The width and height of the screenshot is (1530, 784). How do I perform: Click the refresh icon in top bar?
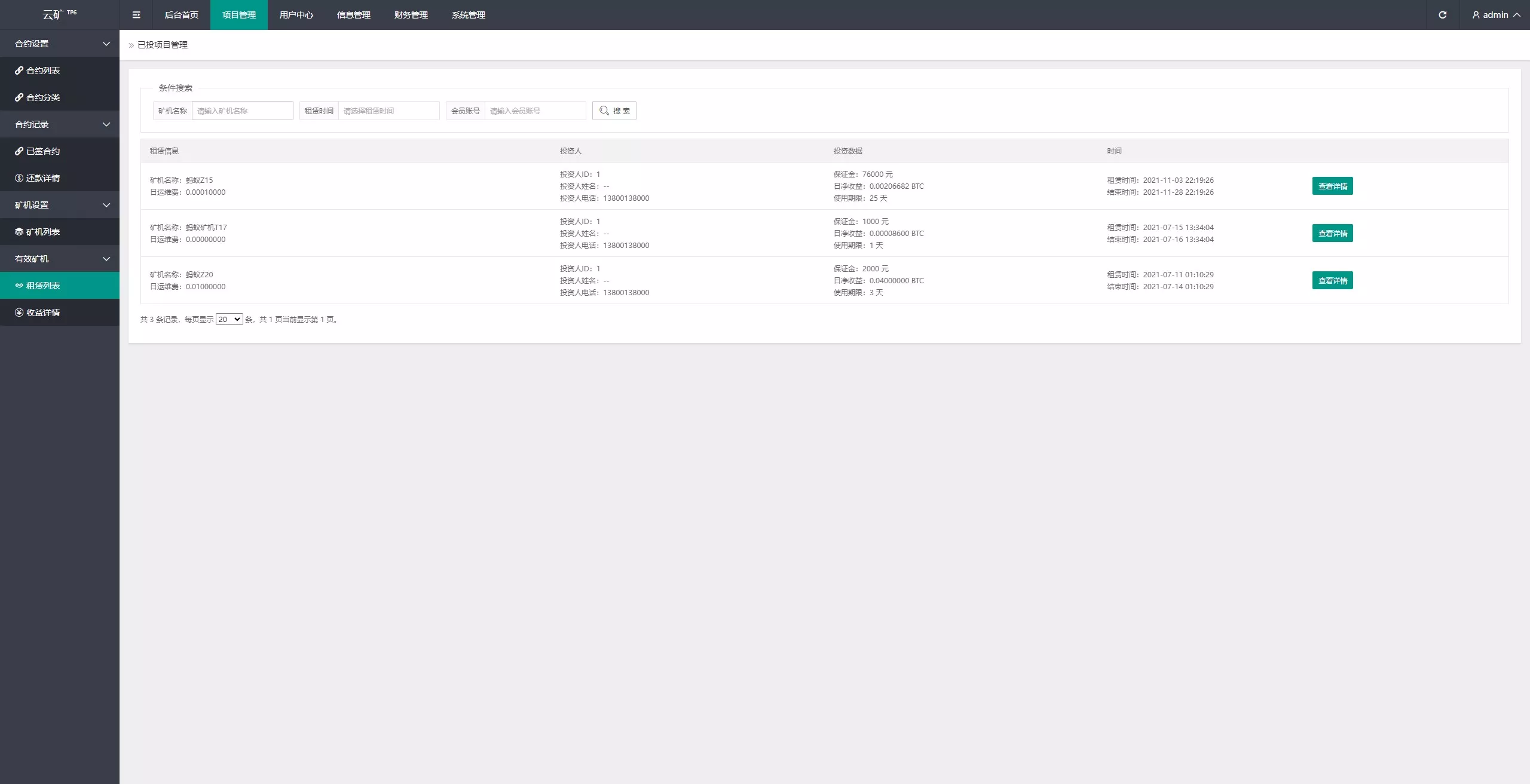1442,15
